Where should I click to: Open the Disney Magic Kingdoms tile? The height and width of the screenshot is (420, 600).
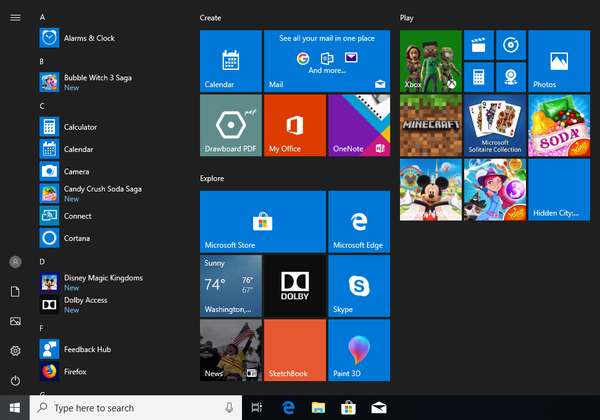click(x=431, y=189)
